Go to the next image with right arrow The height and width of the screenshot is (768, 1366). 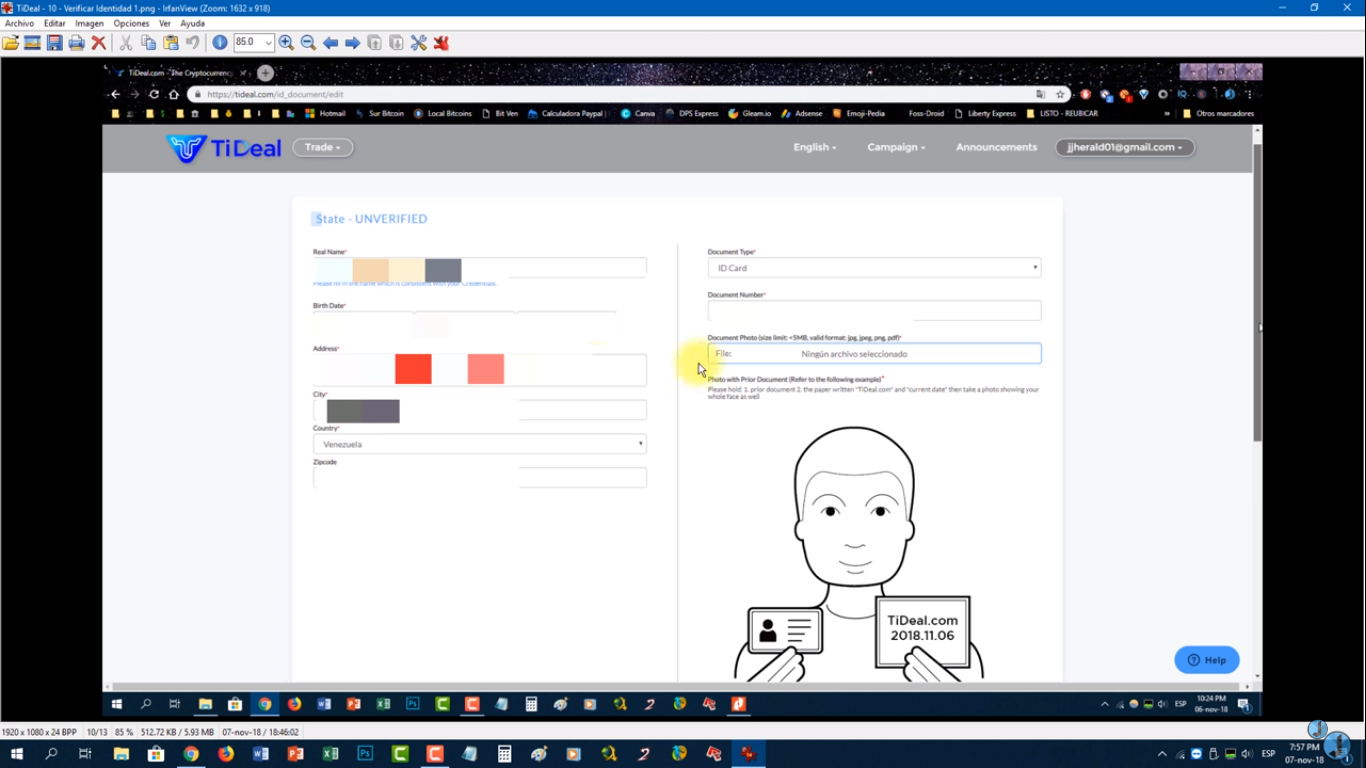click(352, 43)
